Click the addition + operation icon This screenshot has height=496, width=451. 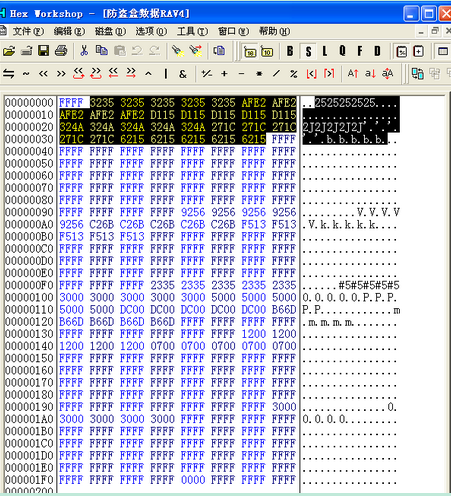tap(224, 74)
